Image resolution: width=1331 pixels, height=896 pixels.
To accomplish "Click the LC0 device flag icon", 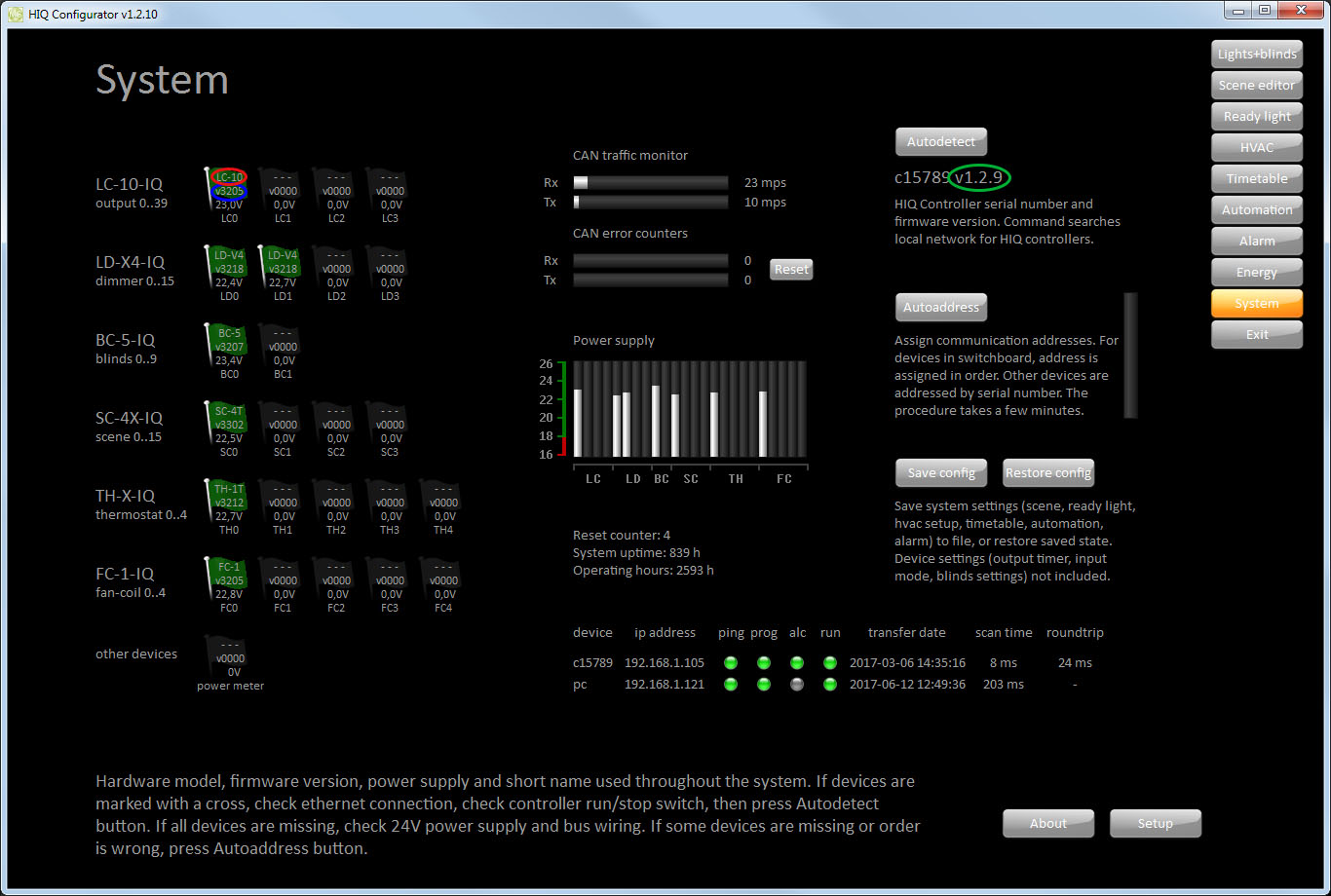I will point(228,189).
